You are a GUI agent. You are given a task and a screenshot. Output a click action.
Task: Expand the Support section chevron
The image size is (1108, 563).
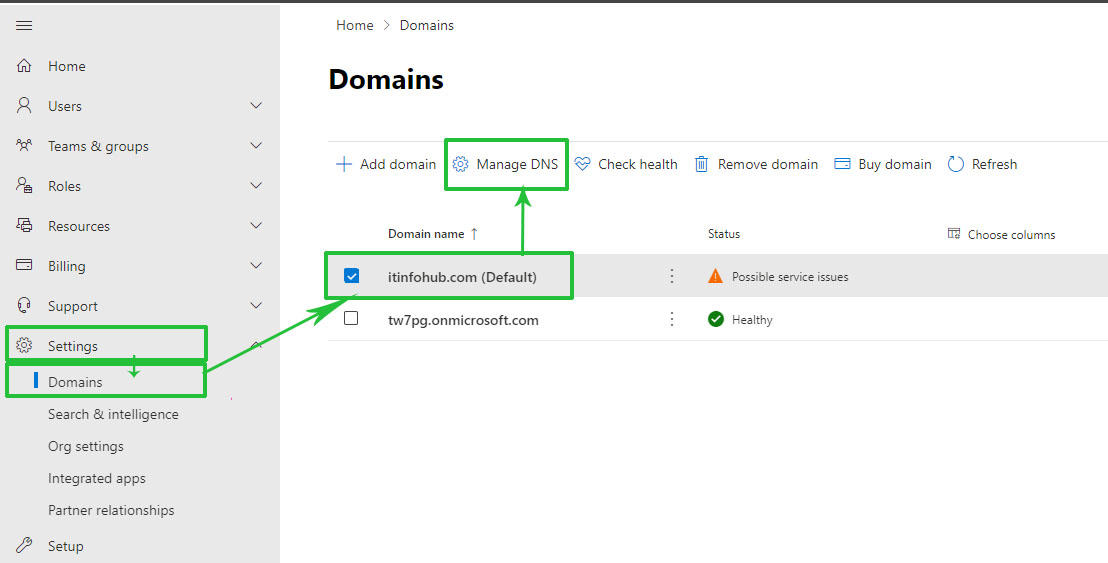tap(257, 305)
